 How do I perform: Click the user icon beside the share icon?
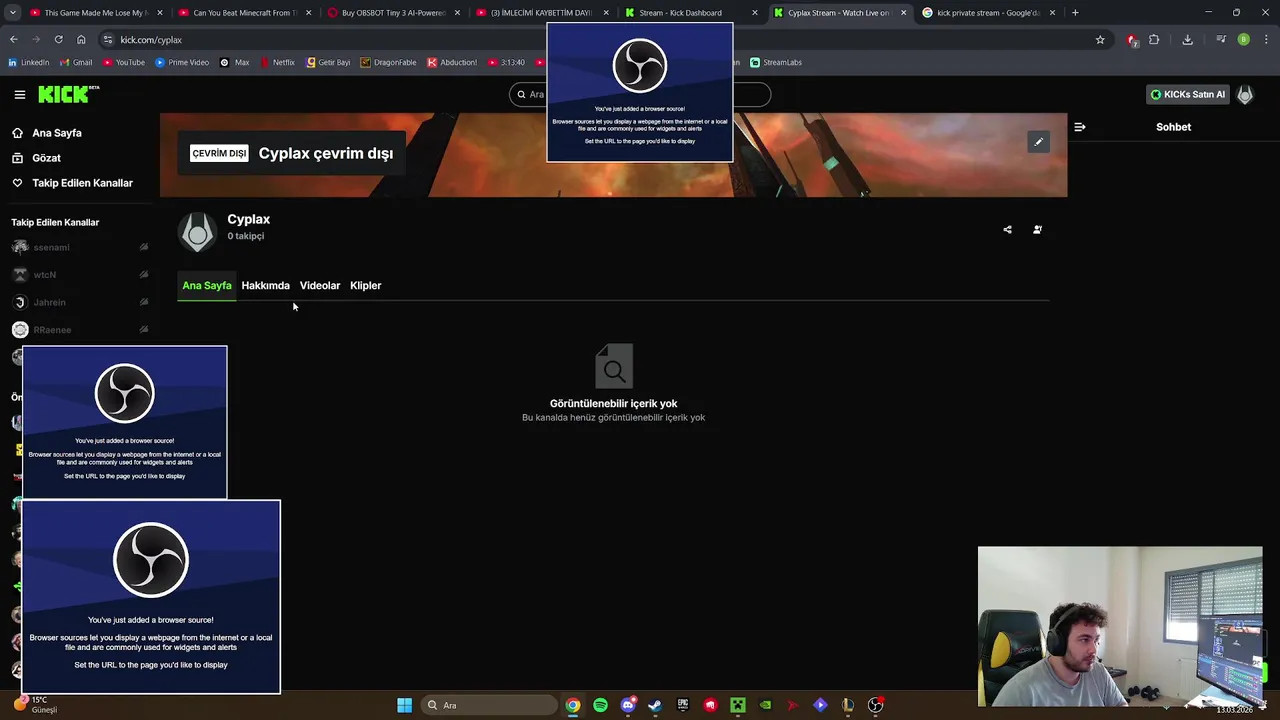click(1037, 230)
